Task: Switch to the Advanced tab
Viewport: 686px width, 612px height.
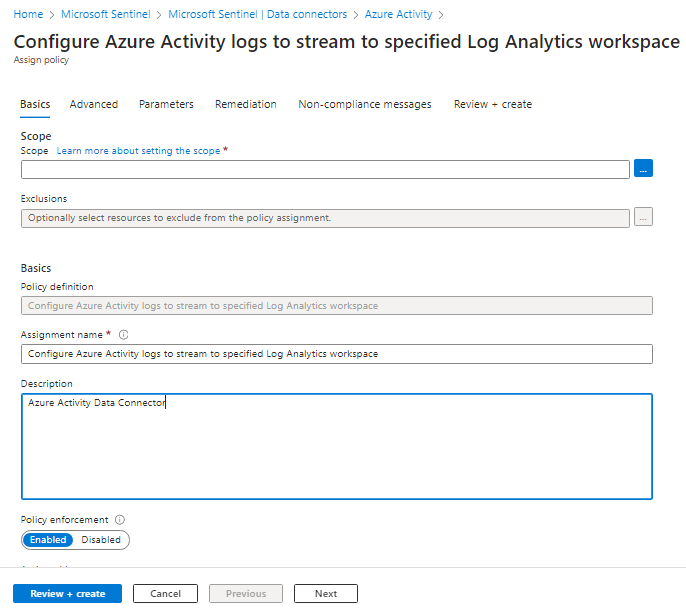Action: [94, 105]
